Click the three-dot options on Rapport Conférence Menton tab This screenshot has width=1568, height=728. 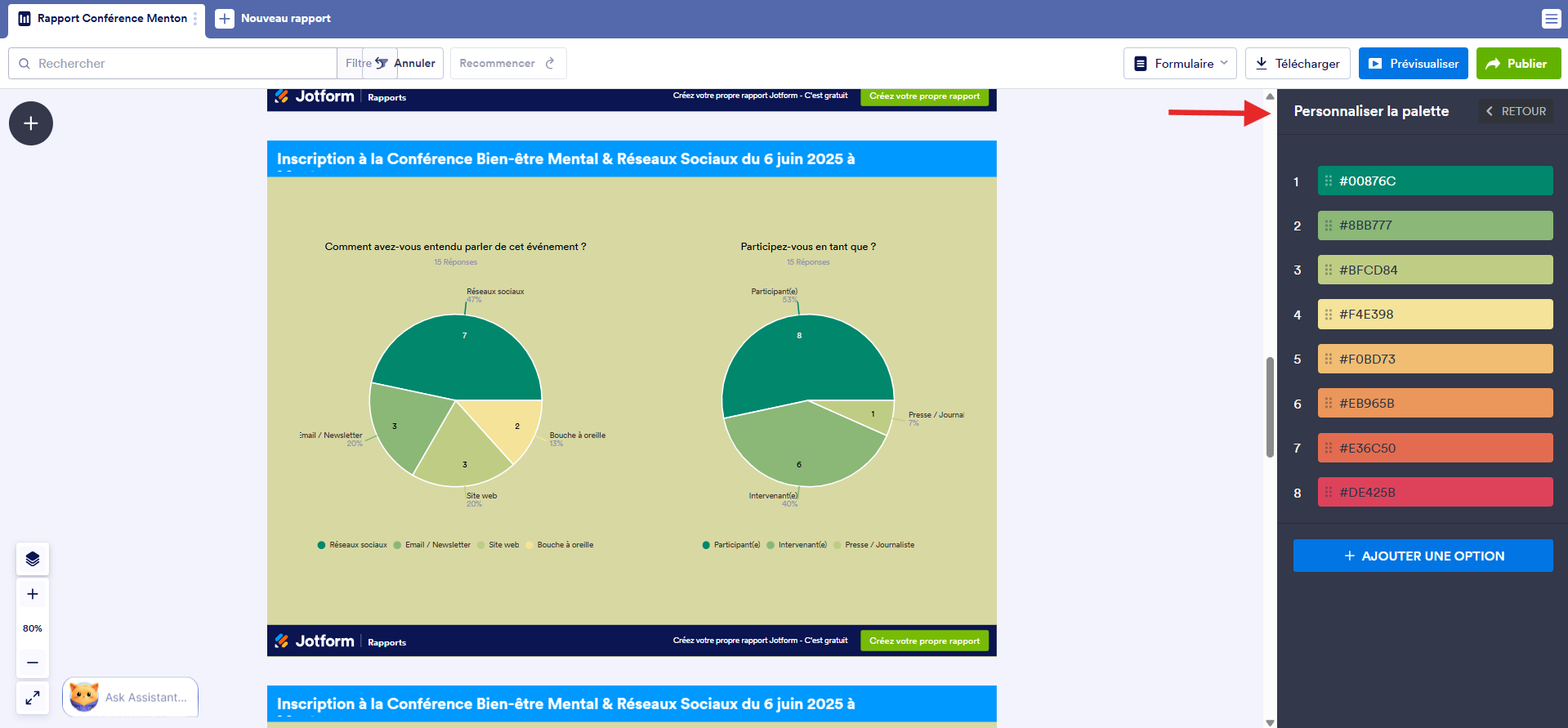195,19
